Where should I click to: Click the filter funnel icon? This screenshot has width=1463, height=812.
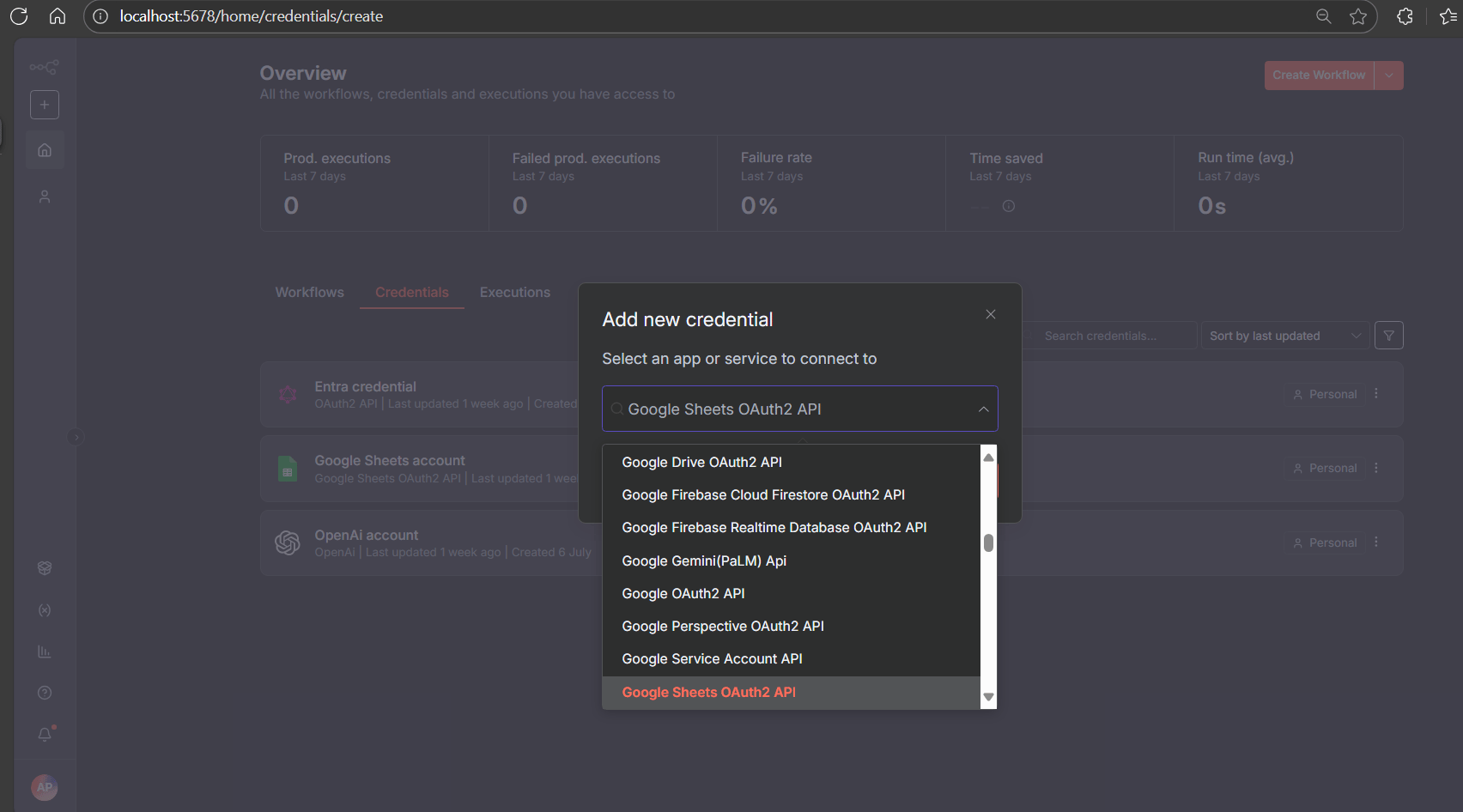coord(1388,336)
